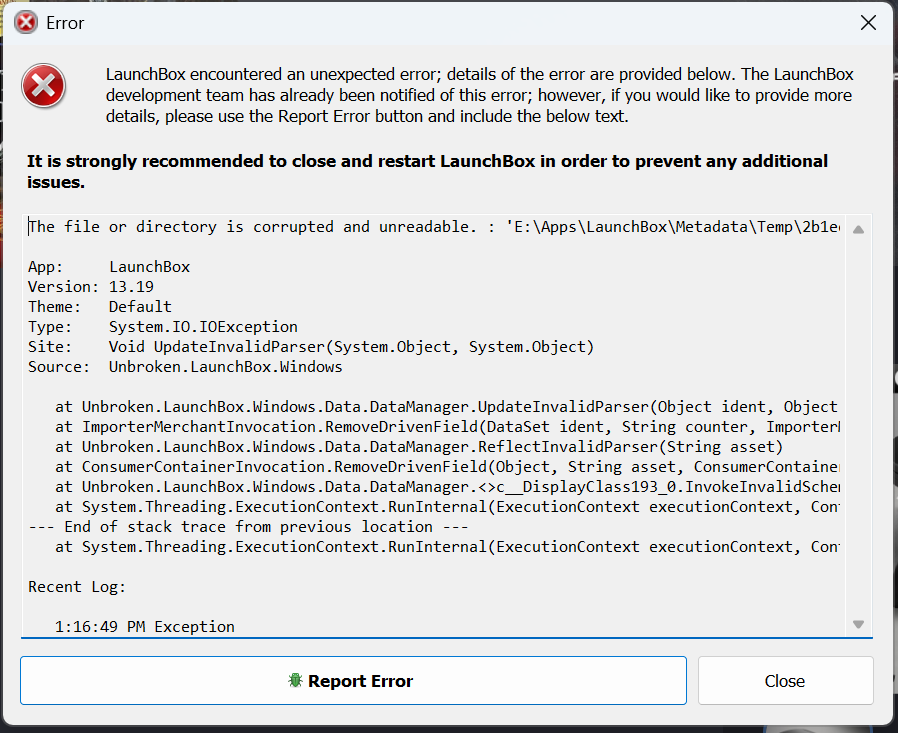Click the 'App: LaunchBox' line

click(x=109, y=266)
